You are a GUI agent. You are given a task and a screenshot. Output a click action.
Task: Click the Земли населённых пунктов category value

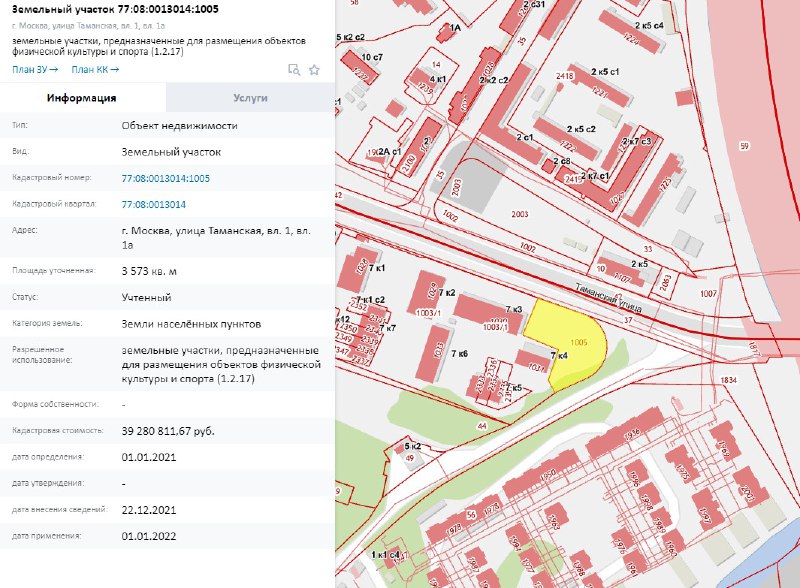(191, 324)
